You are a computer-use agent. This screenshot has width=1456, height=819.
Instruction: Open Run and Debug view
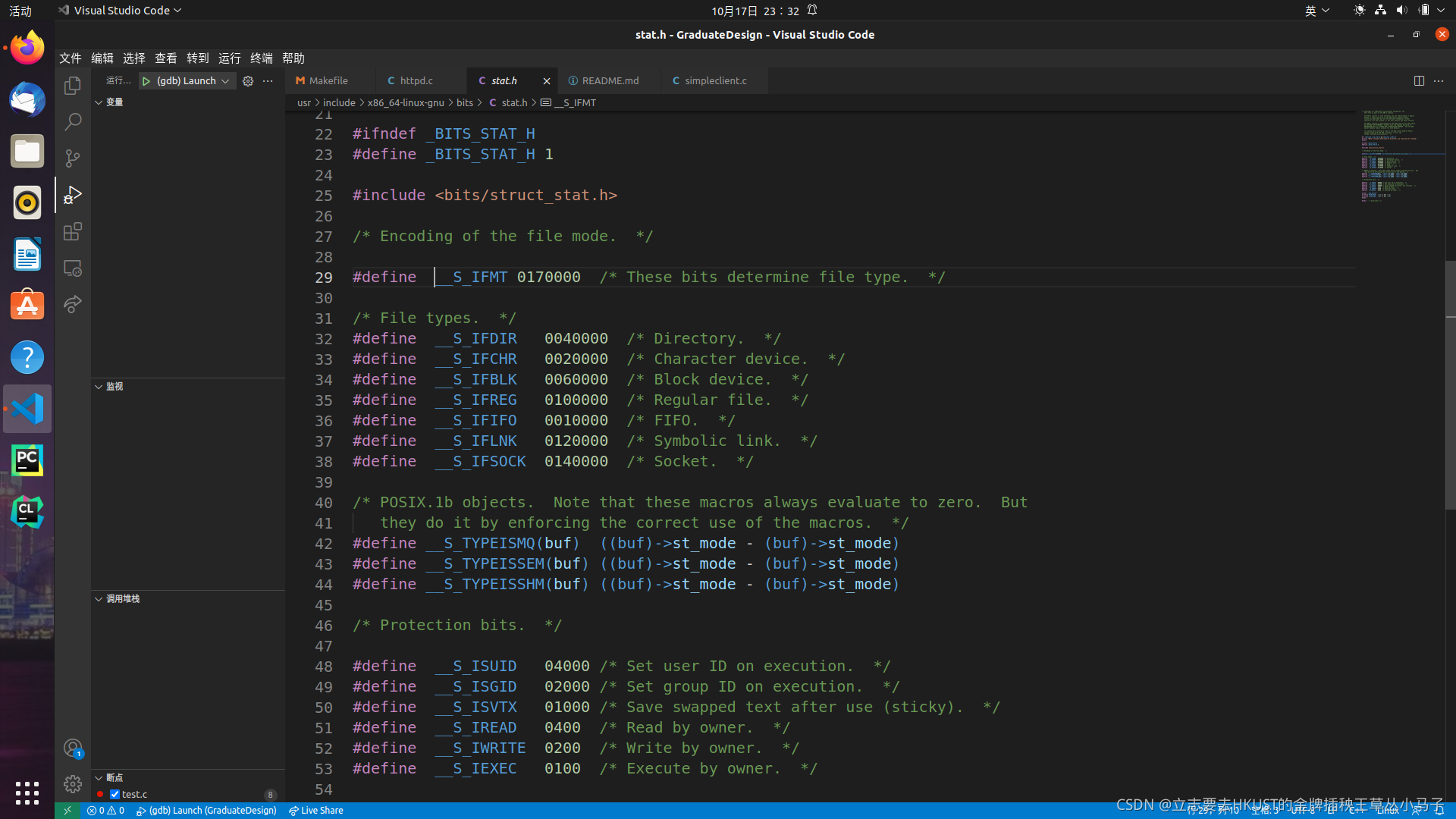coord(73,195)
